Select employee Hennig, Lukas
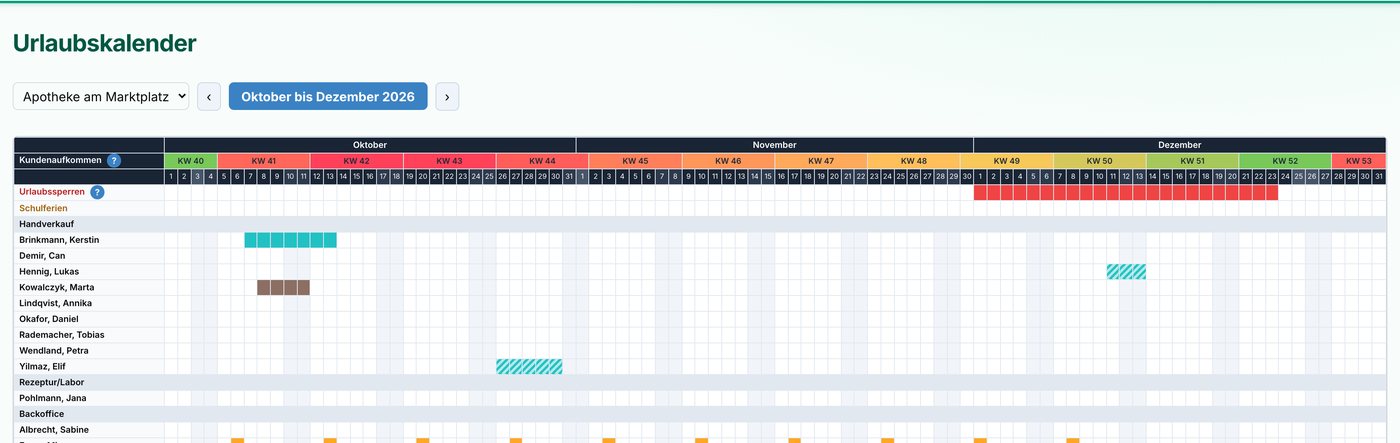This screenshot has height=443, width=1400. coord(49,272)
